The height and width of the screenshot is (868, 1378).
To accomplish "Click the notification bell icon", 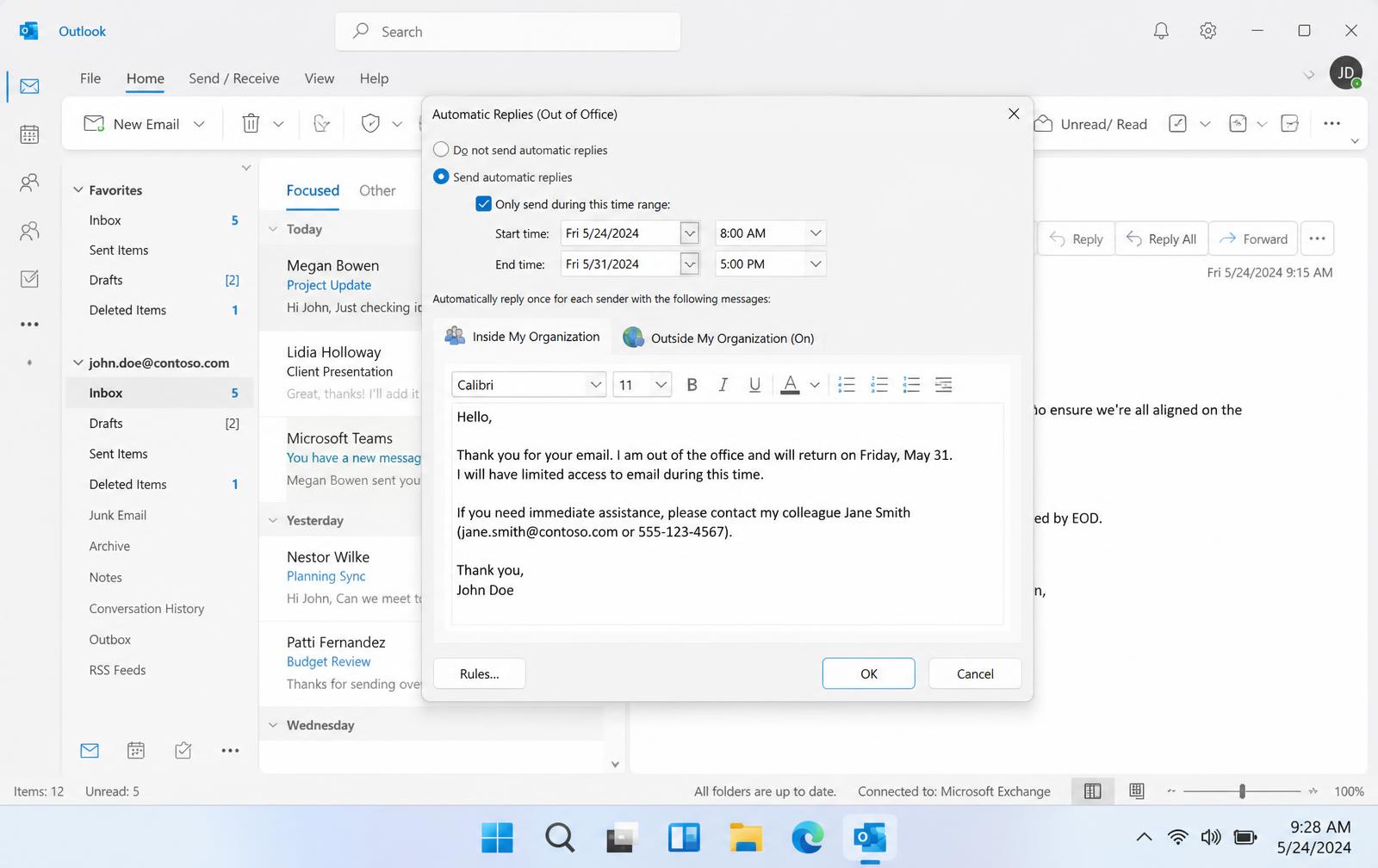I will 1161,31.
